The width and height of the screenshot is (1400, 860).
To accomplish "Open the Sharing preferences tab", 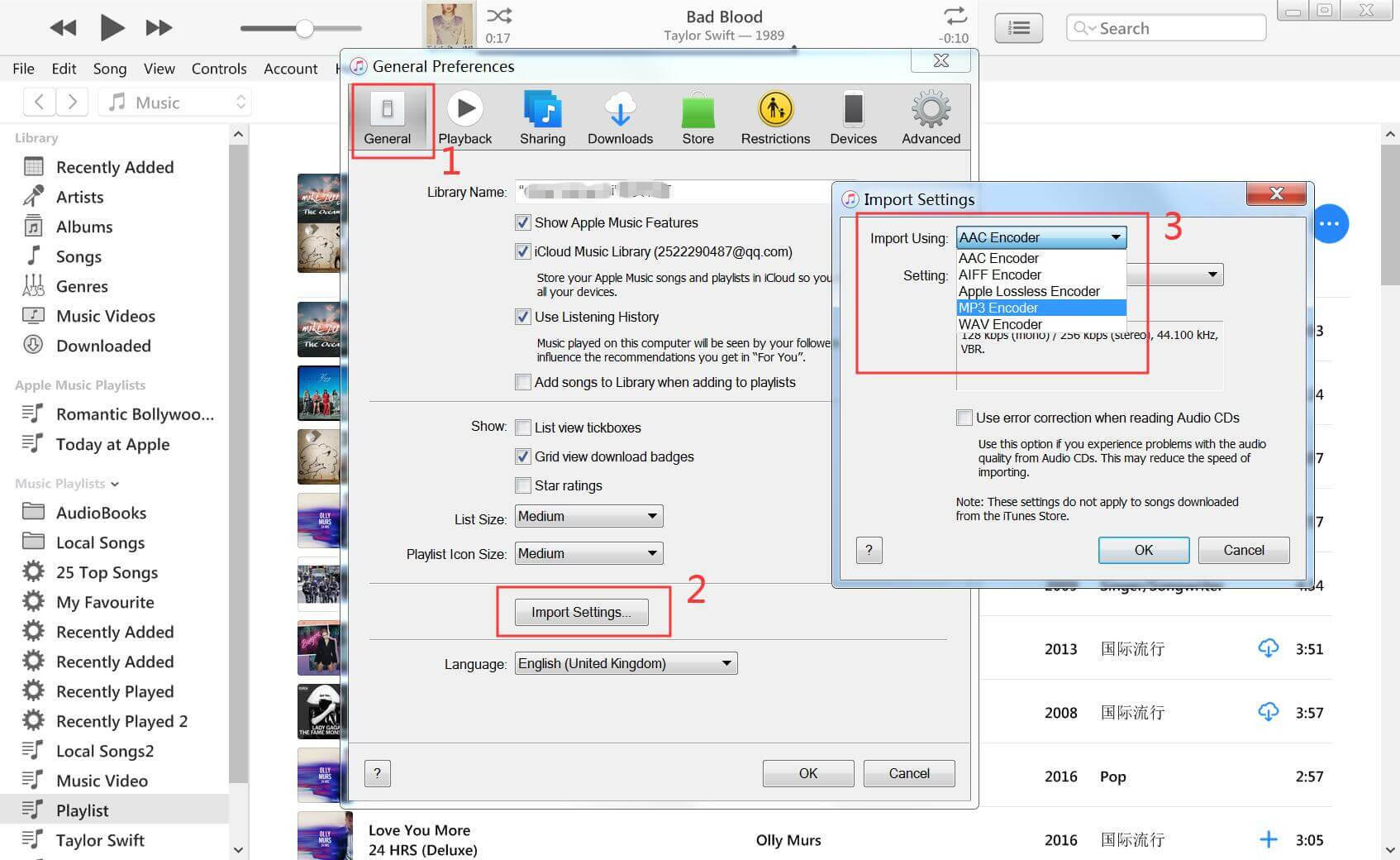I will 542,118.
